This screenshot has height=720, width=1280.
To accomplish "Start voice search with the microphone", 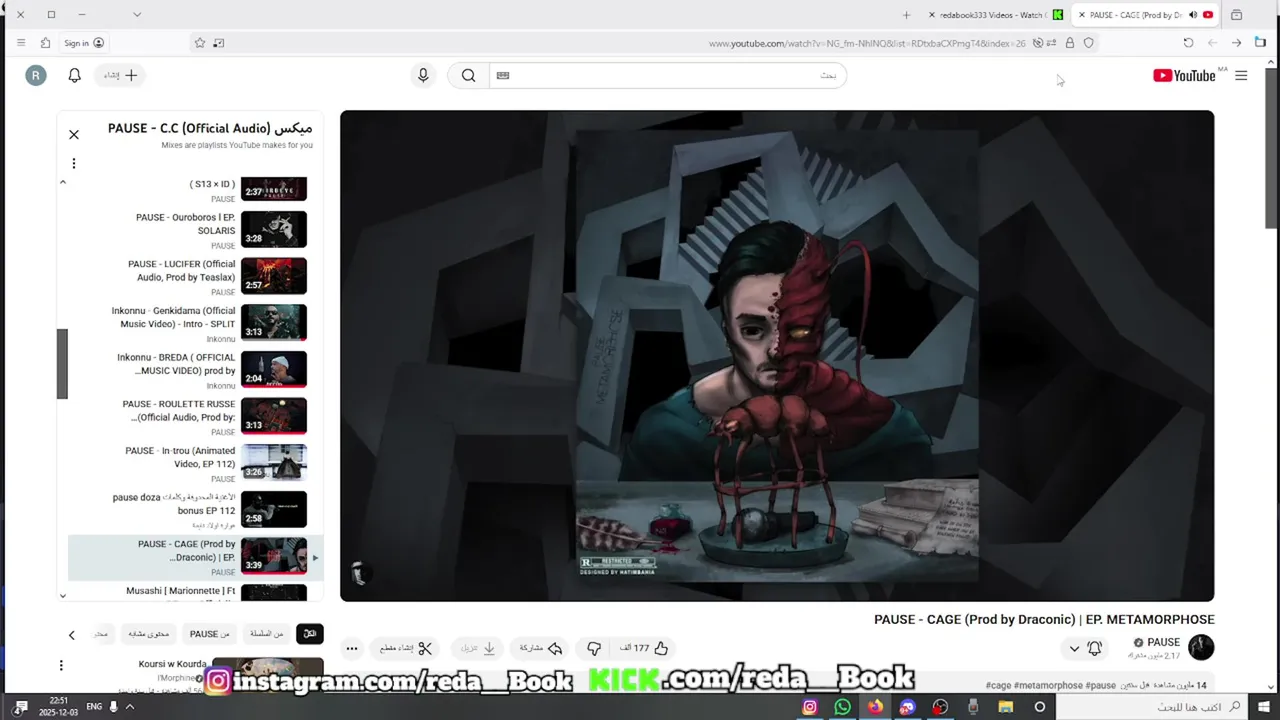I will [x=423, y=75].
